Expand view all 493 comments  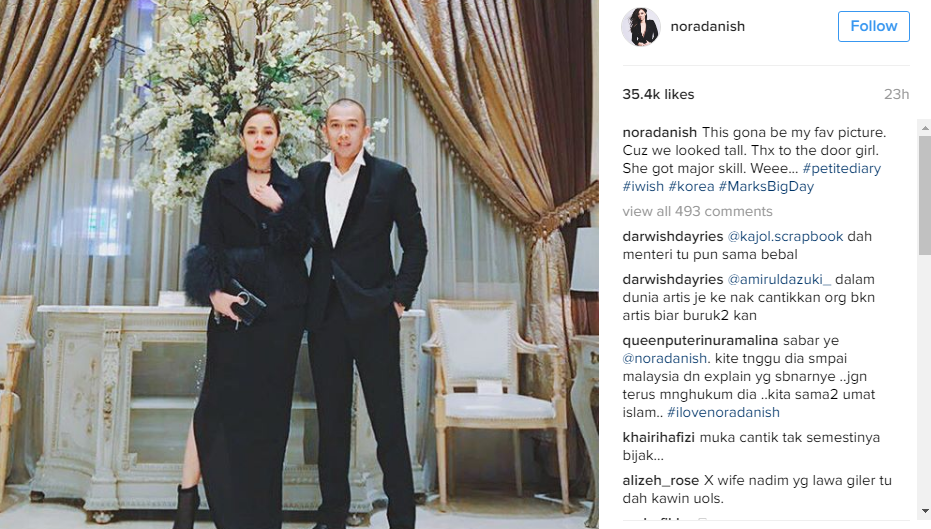(697, 211)
